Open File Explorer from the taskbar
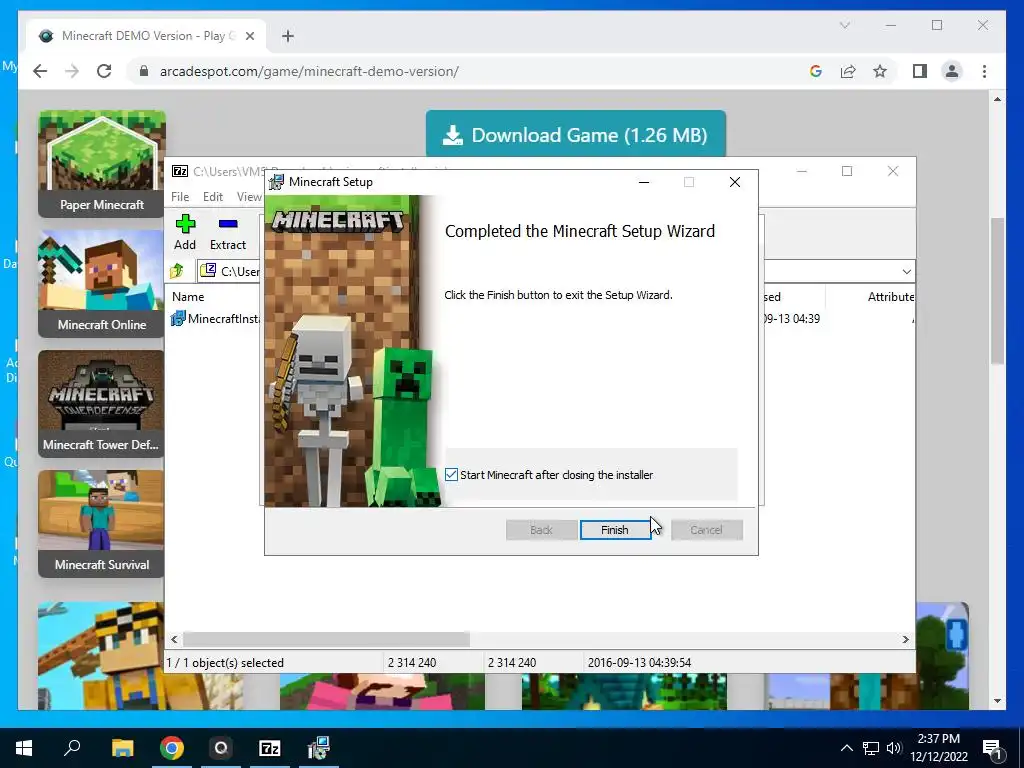Image resolution: width=1024 pixels, height=768 pixels. click(x=122, y=748)
